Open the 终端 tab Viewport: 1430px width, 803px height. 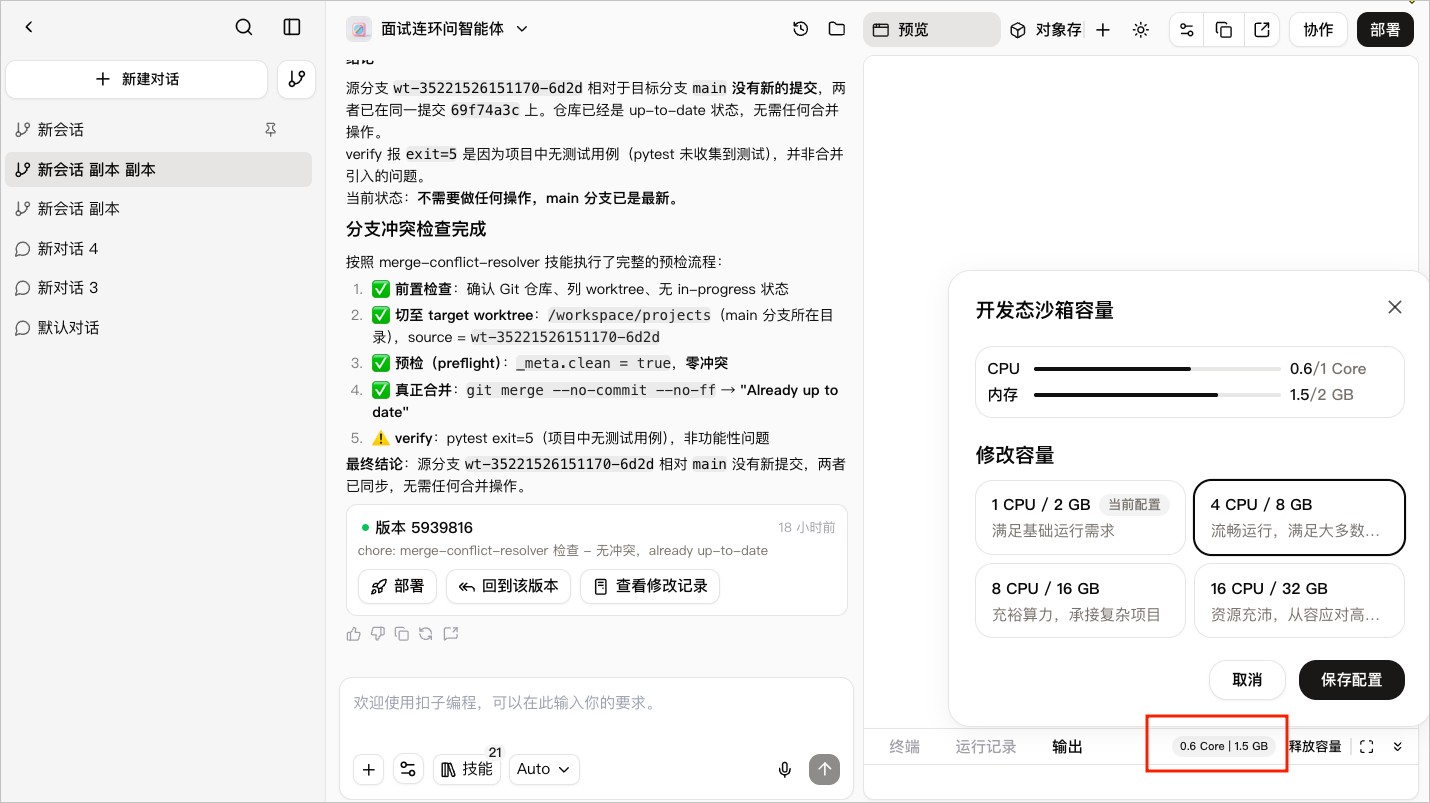(x=904, y=746)
